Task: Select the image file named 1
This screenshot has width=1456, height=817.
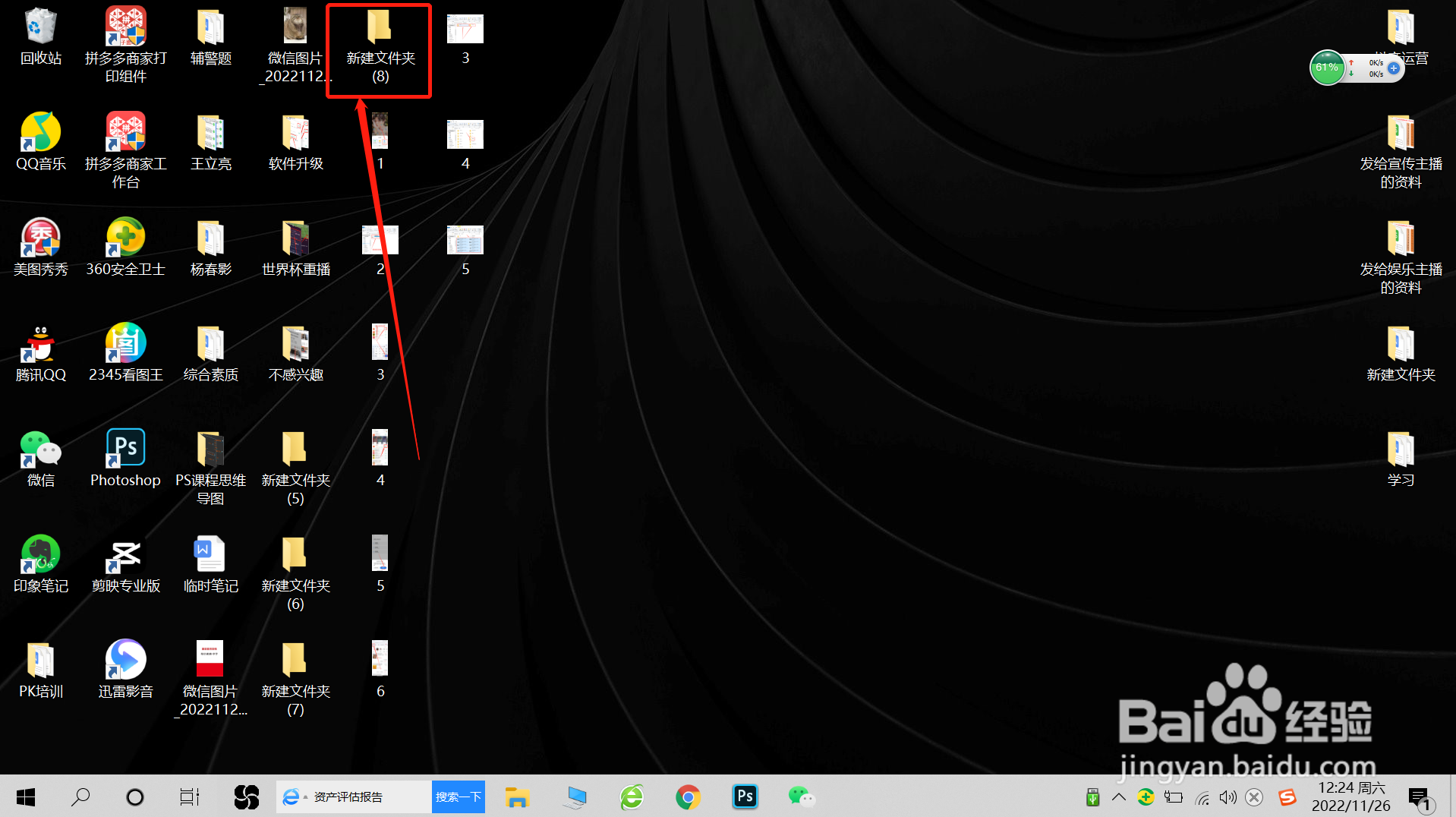Action: pyautogui.click(x=380, y=143)
